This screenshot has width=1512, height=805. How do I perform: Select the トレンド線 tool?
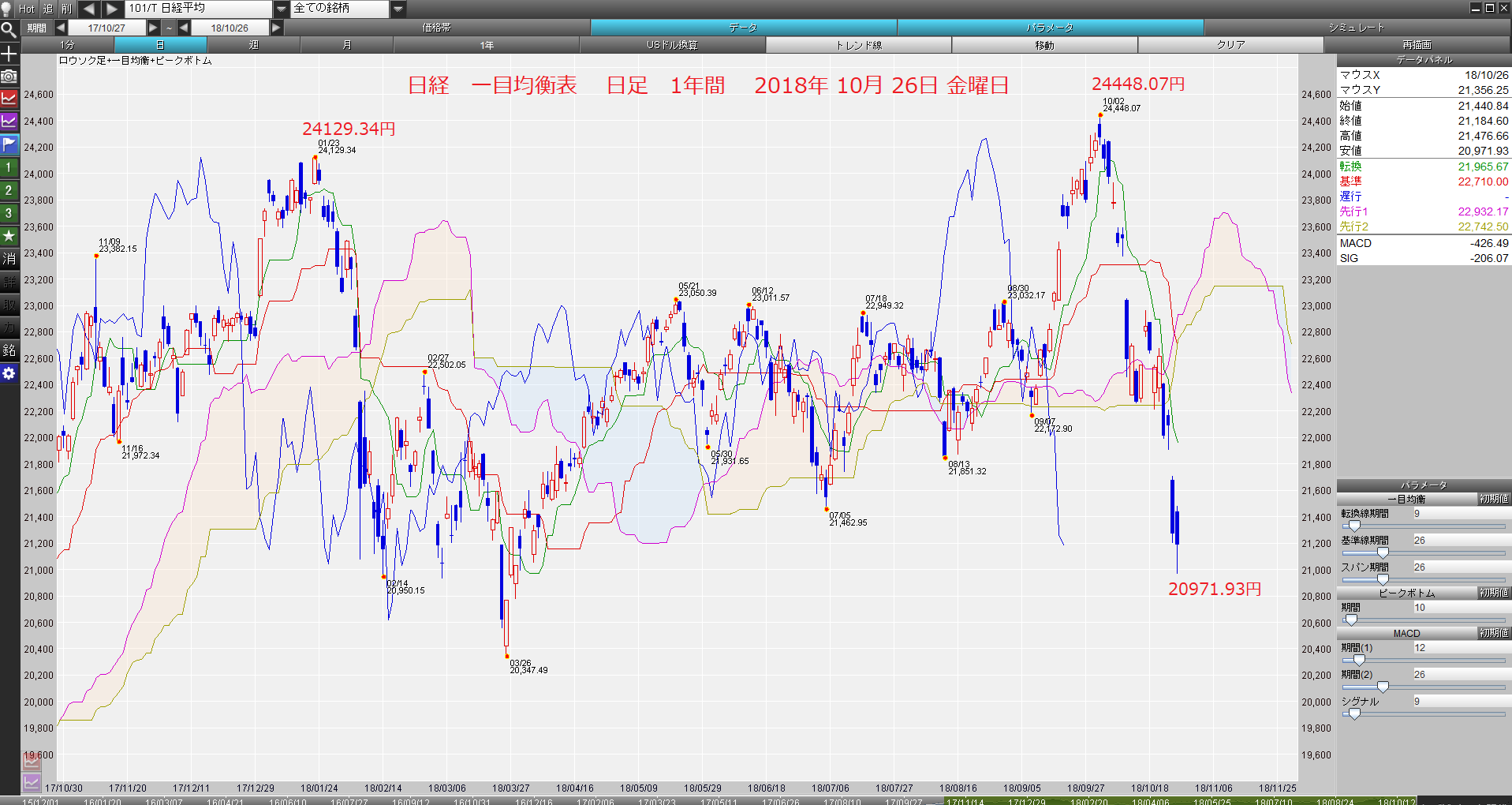tap(859, 45)
